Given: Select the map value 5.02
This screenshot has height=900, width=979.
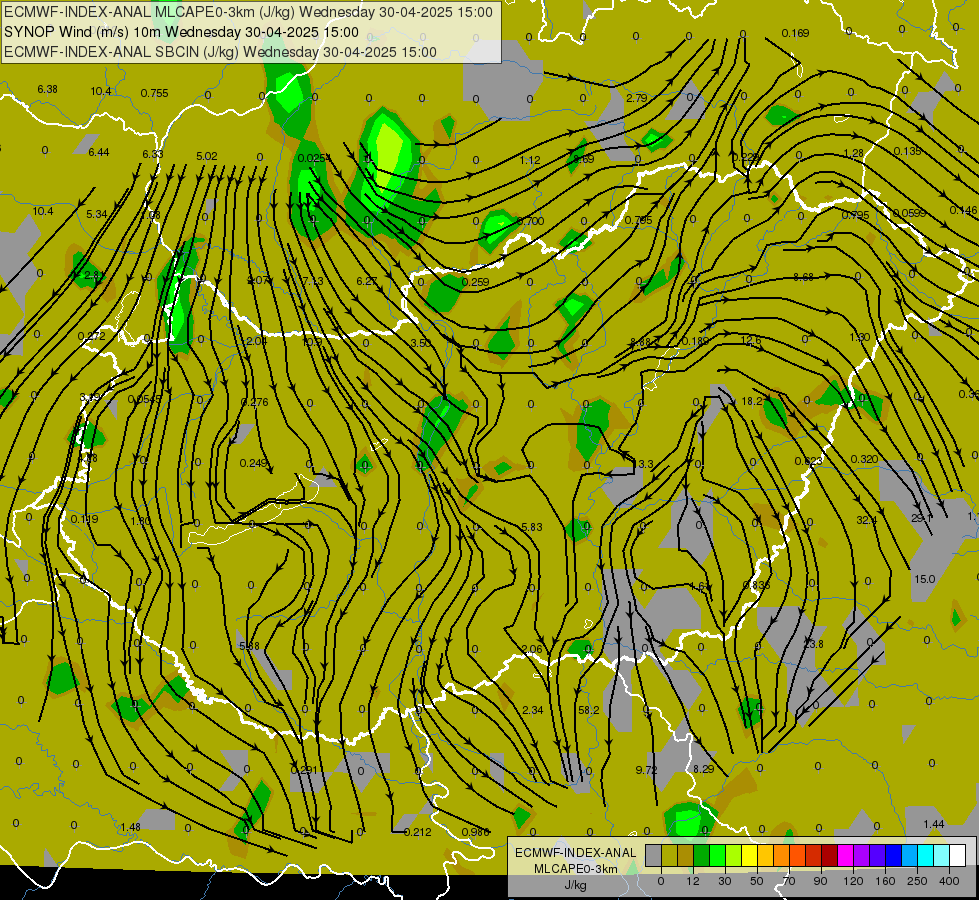Looking at the screenshot, I should pos(207,156).
